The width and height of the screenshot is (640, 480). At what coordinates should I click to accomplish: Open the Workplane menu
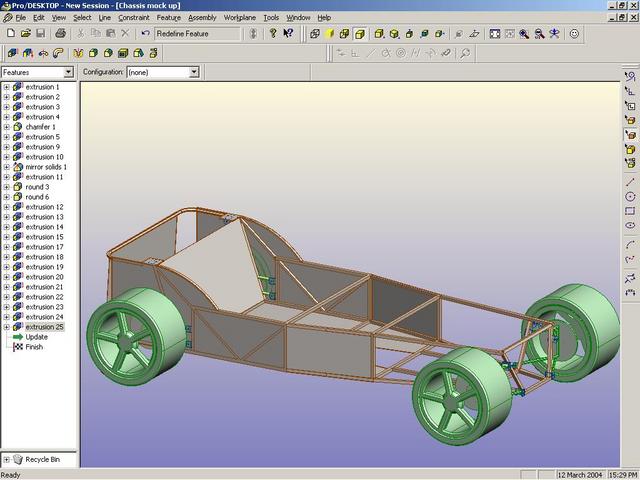240,18
